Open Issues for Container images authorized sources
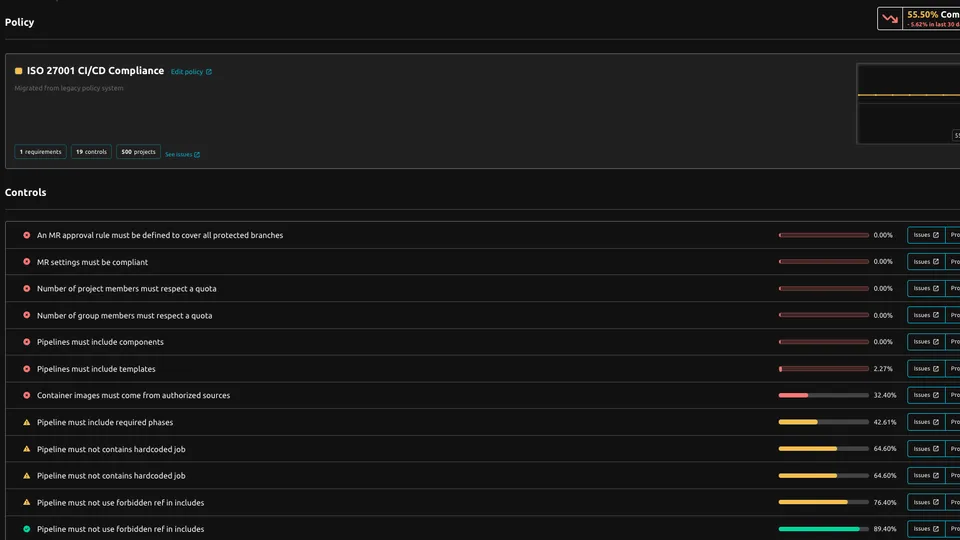960x540 pixels. coord(926,396)
